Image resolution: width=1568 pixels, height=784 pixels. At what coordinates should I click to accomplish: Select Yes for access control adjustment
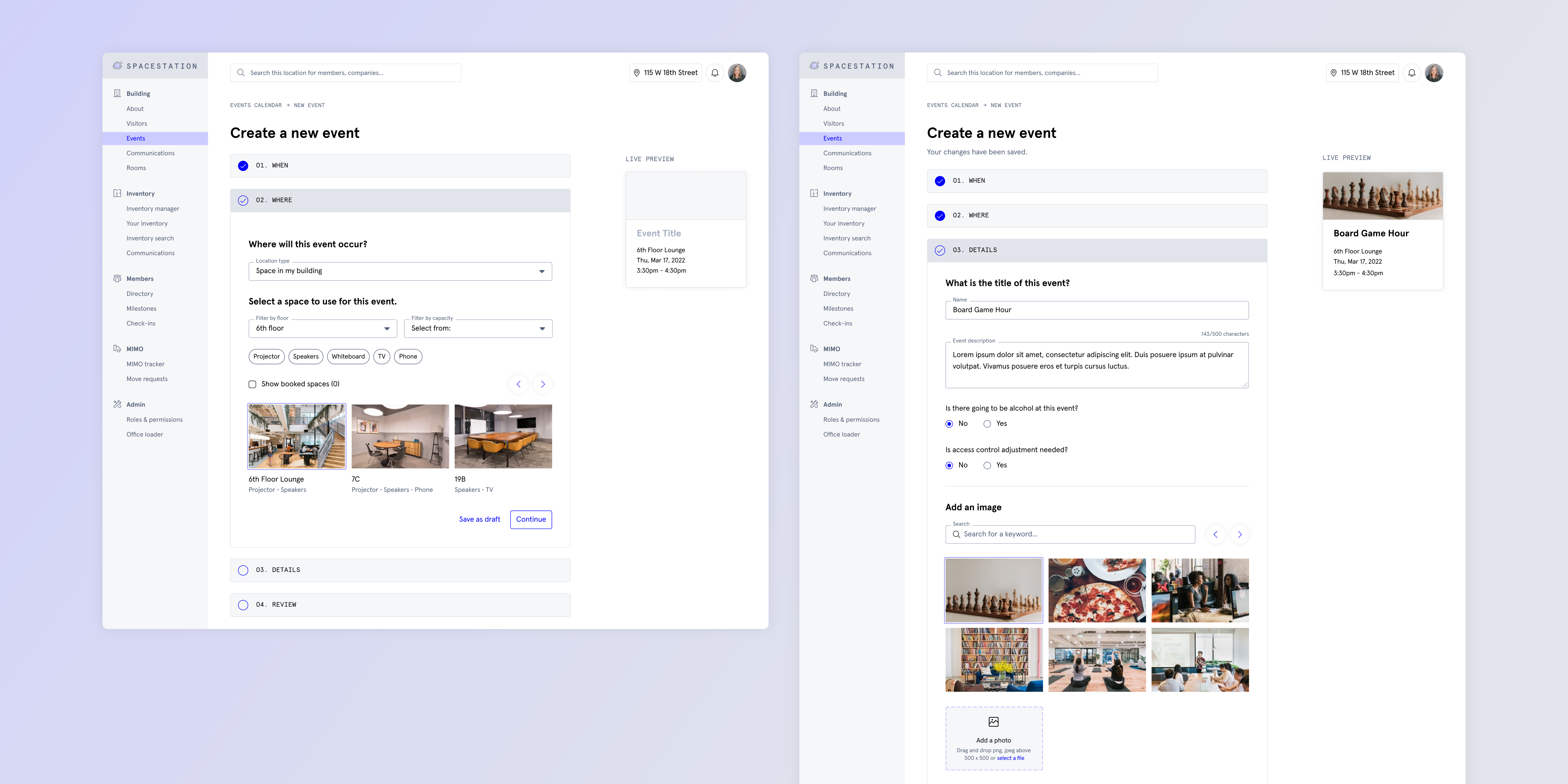pyautogui.click(x=987, y=465)
